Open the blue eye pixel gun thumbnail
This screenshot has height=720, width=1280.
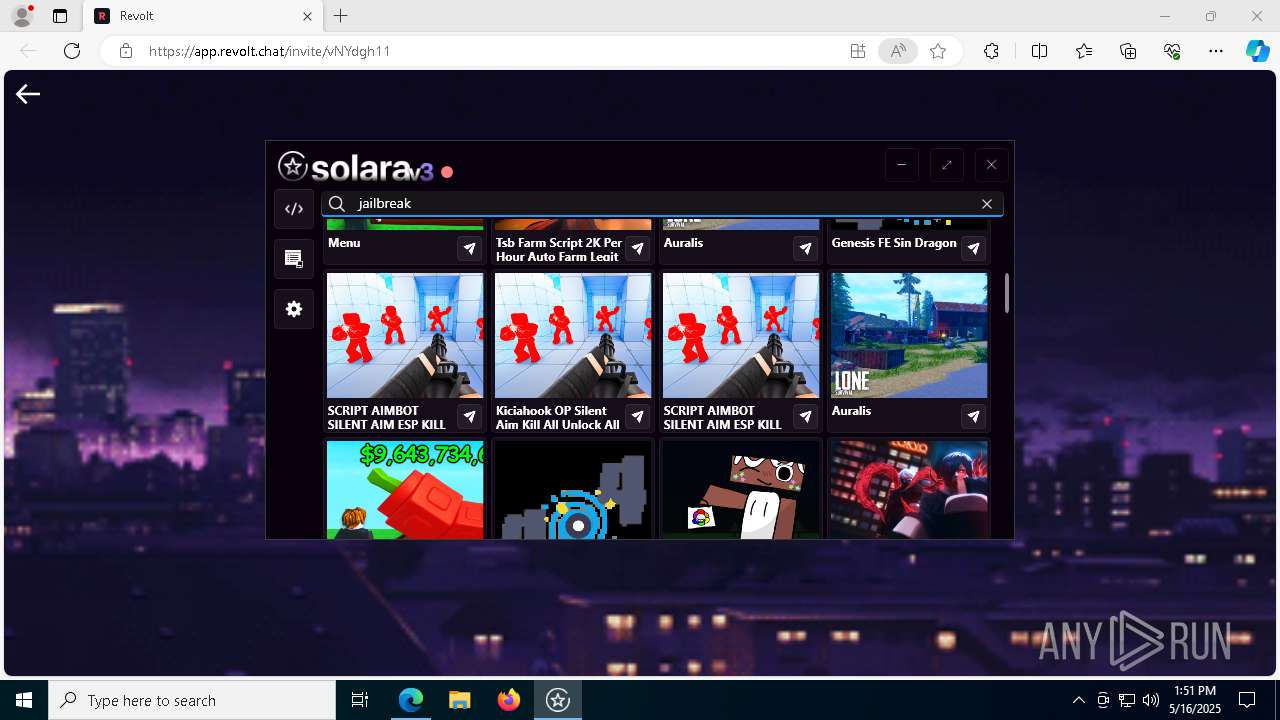pos(573,490)
